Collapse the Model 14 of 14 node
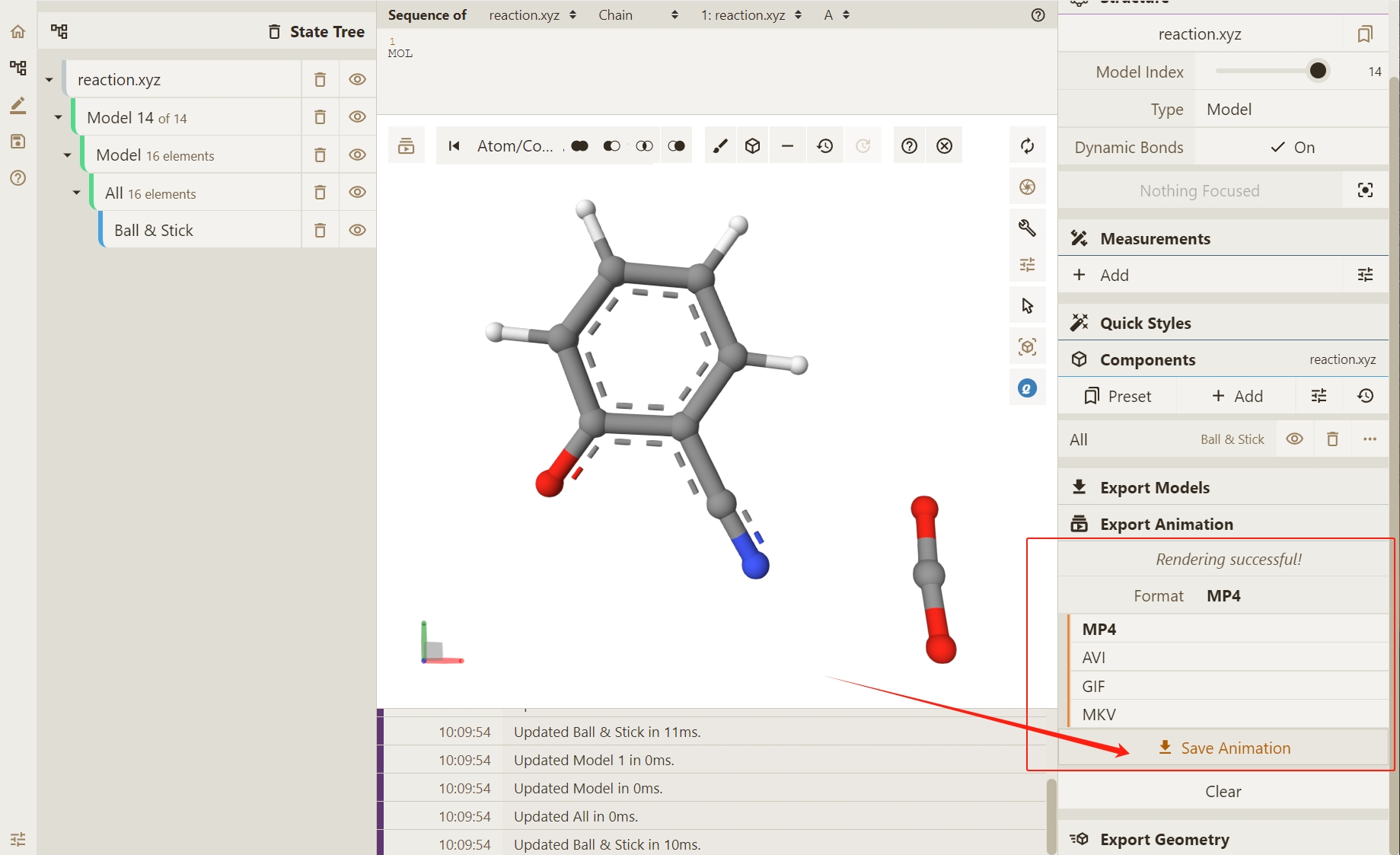 [58, 117]
